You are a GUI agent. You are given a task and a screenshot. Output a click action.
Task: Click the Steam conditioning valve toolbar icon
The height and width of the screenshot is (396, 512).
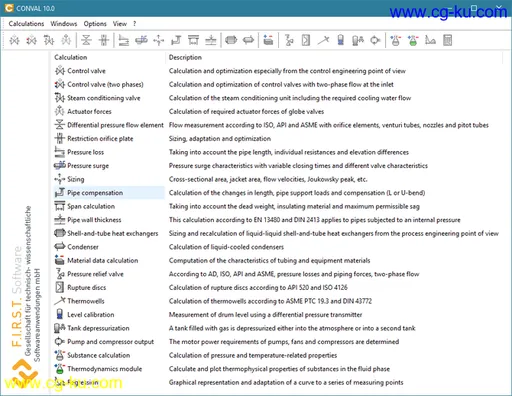[x=49, y=40]
